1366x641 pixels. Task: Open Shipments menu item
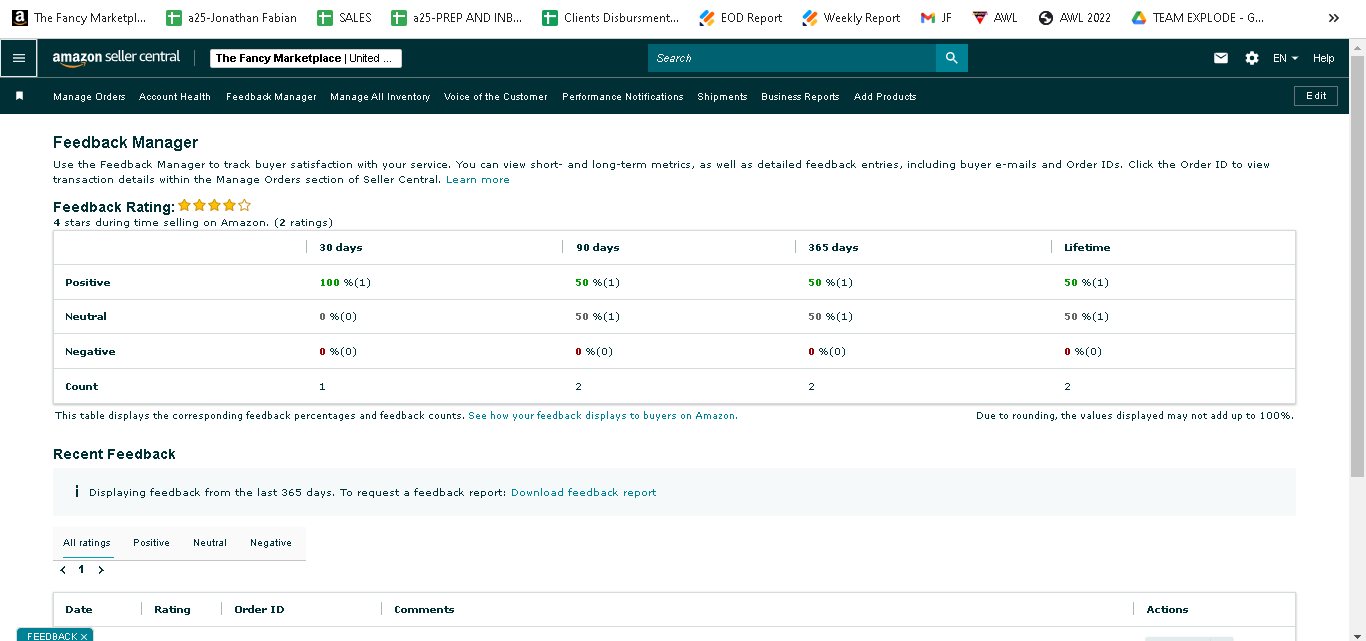[722, 97]
